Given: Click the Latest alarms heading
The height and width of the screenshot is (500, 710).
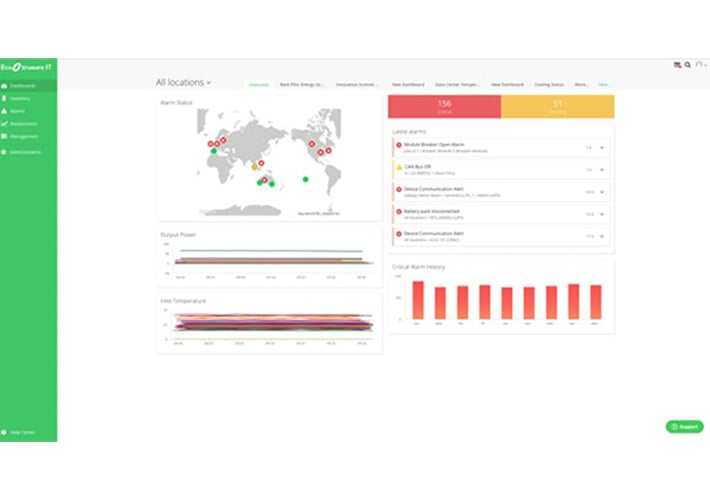Looking at the screenshot, I should [409, 132].
